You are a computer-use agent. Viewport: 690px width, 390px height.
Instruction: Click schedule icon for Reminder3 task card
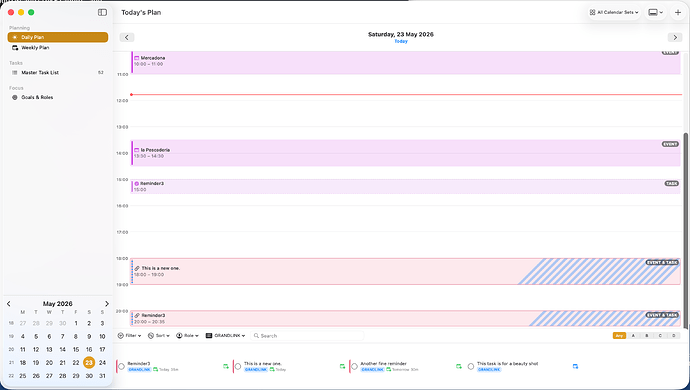click(226, 366)
